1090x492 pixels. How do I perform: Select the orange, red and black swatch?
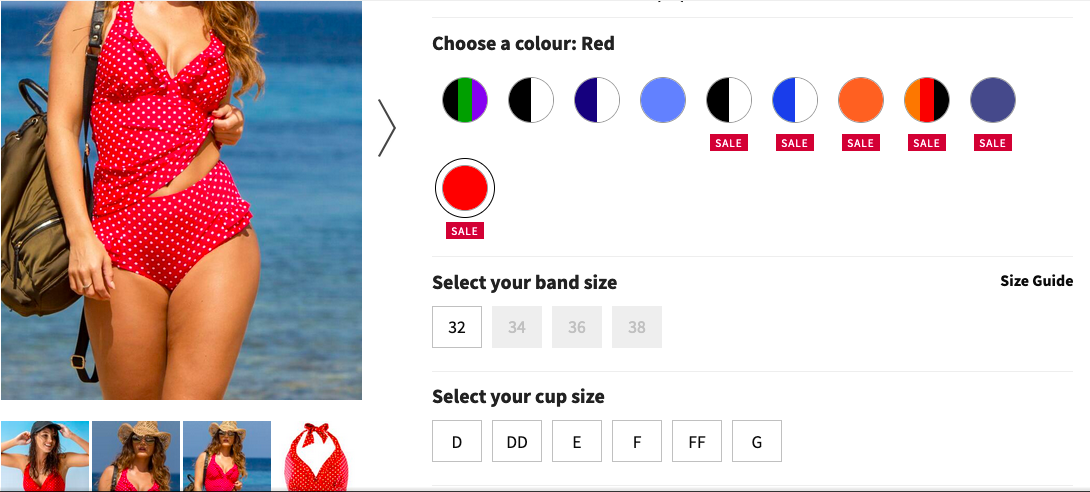click(x=927, y=100)
